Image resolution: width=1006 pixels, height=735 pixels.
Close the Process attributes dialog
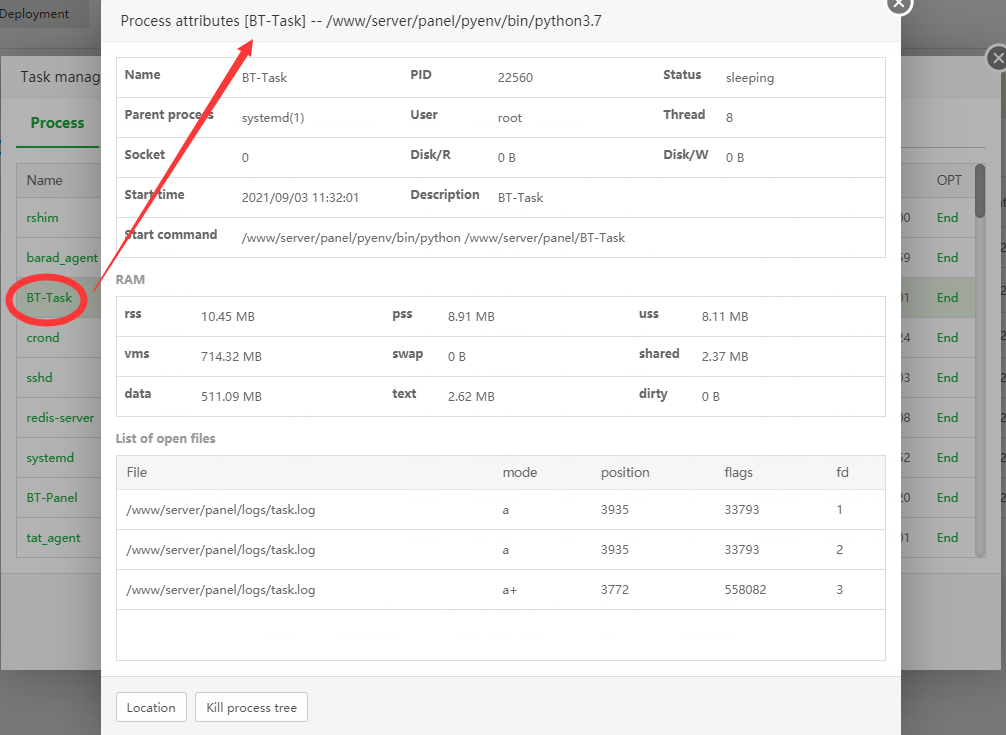point(899,4)
